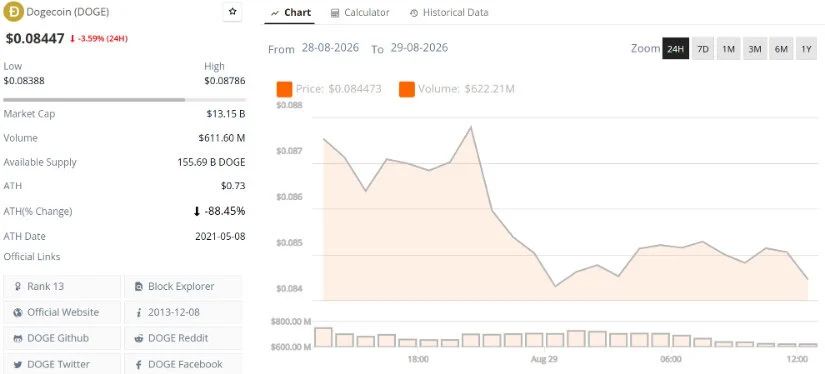This screenshot has width=825, height=374.
Task: Set the To date 29-08-2026 field
Action: pos(419,48)
